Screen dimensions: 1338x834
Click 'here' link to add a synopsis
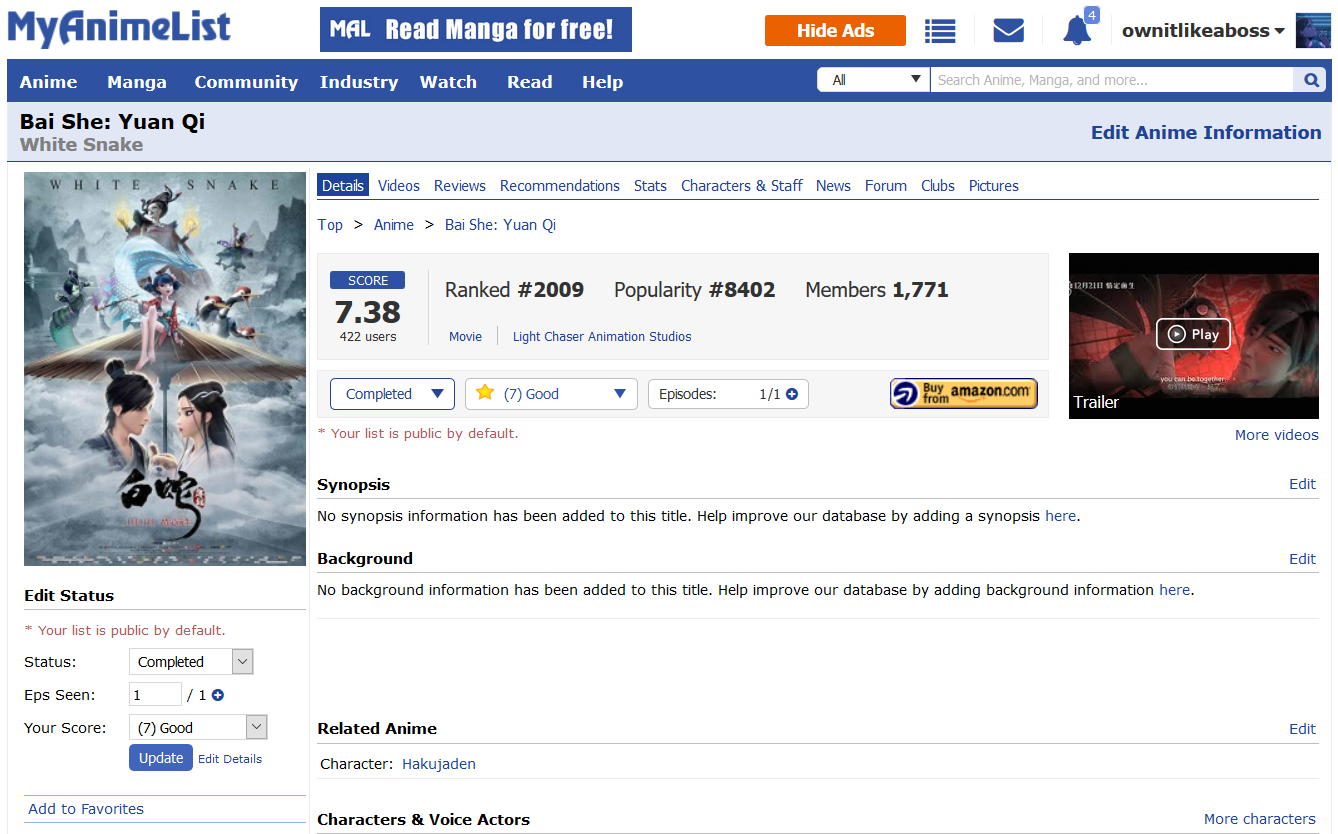[x=1061, y=516]
